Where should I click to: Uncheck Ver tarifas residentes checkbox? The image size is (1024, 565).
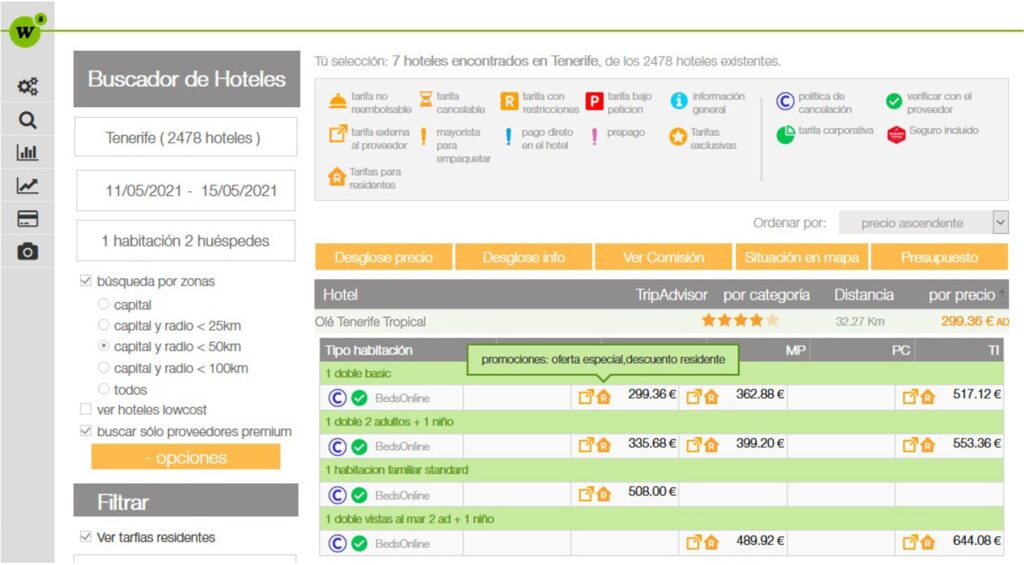click(86, 537)
